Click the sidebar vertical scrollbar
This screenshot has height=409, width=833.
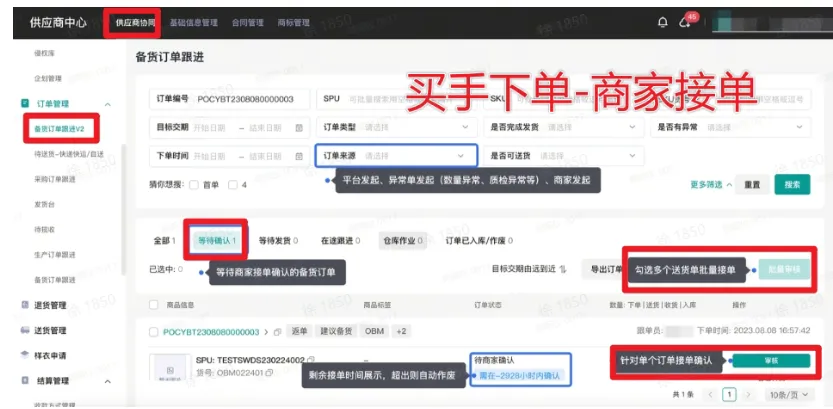point(124,210)
